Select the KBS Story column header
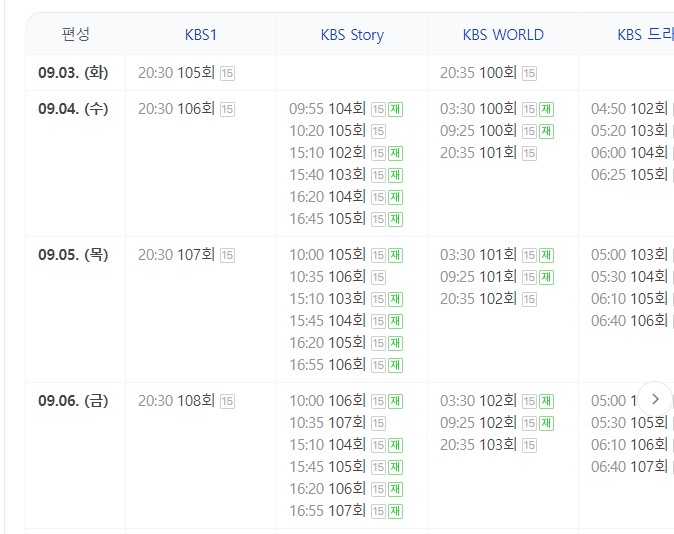The width and height of the screenshot is (674, 534). click(x=352, y=35)
